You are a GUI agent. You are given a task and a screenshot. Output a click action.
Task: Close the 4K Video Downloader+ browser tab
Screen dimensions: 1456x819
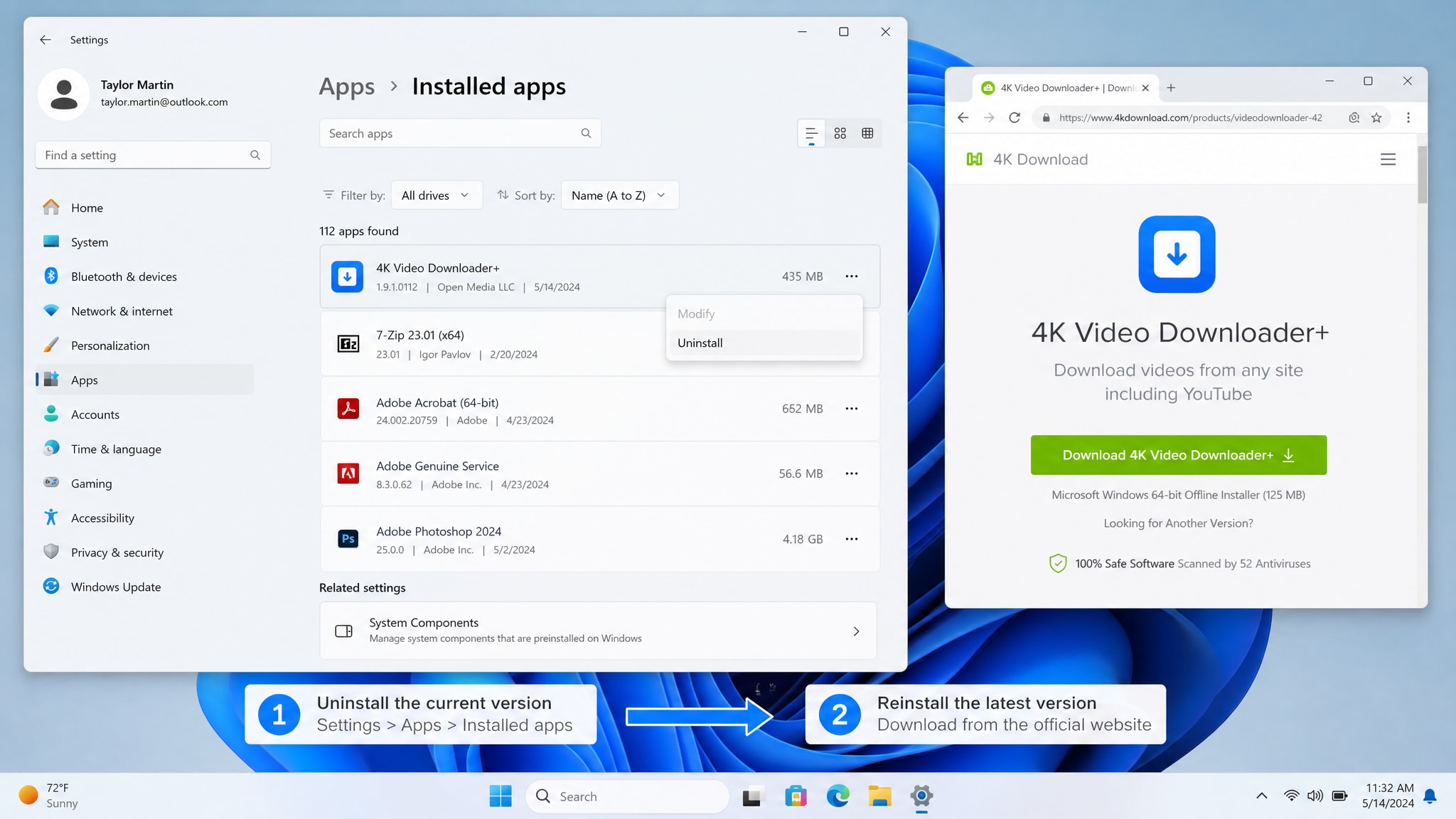[x=1145, y=88]
